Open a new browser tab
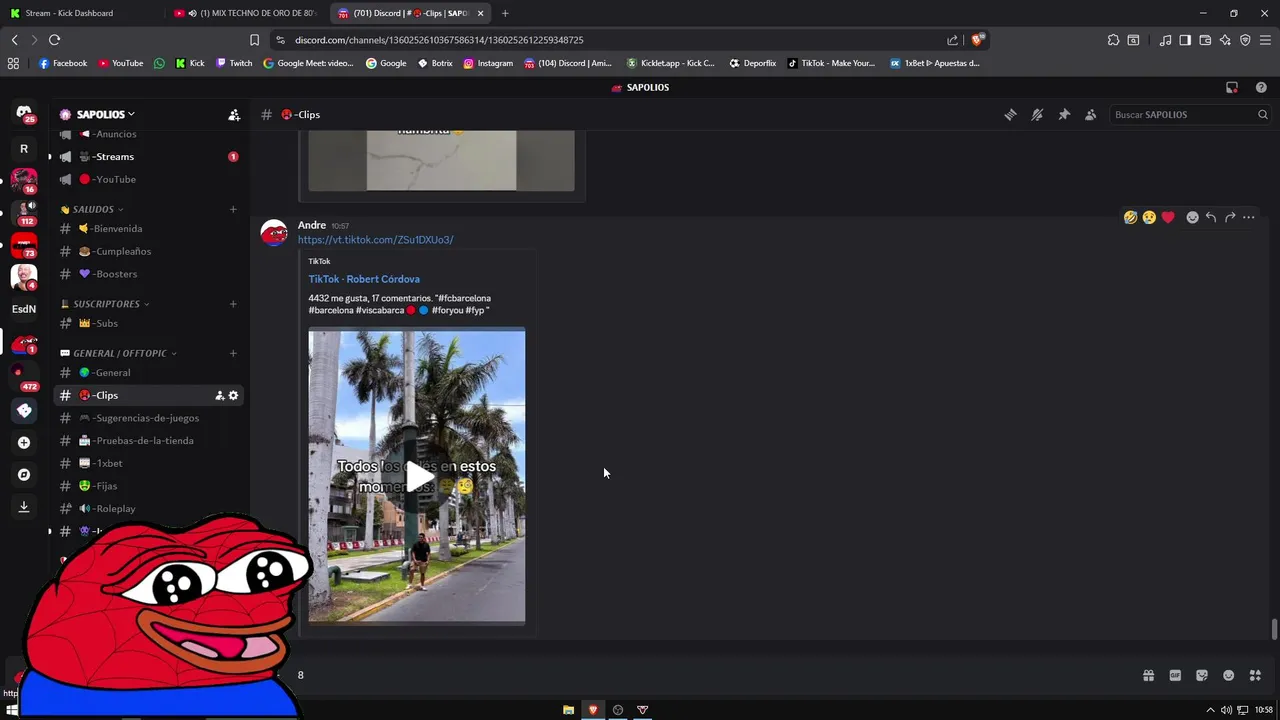Viewport: 1280px width, 720px height. coord(505,13)
